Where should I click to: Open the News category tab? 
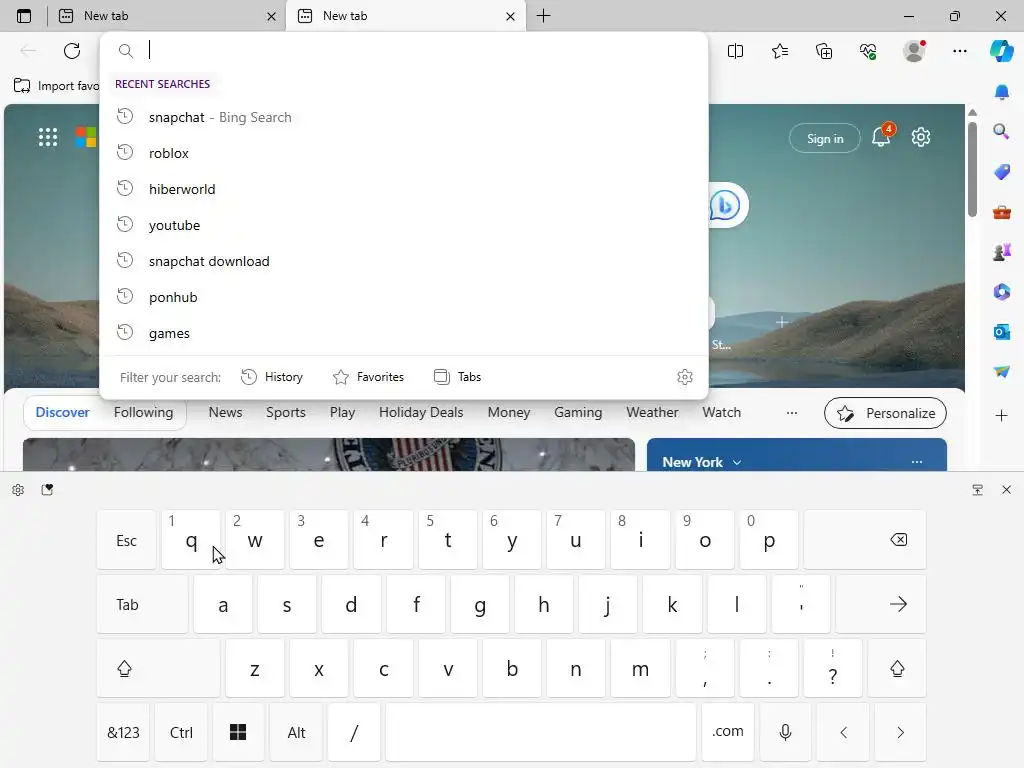pyautogui.click(x=225, y=412)
